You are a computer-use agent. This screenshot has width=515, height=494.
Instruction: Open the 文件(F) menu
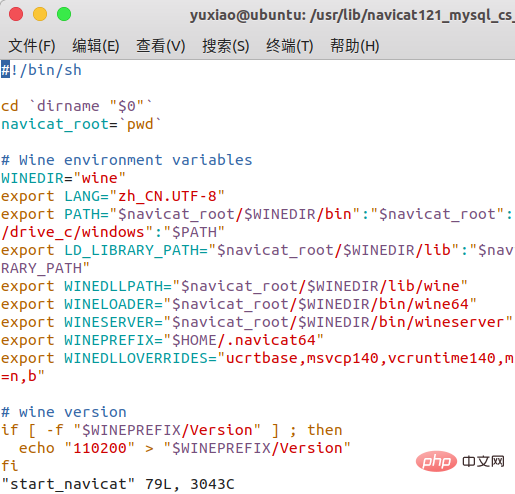[x=32, y=46]
